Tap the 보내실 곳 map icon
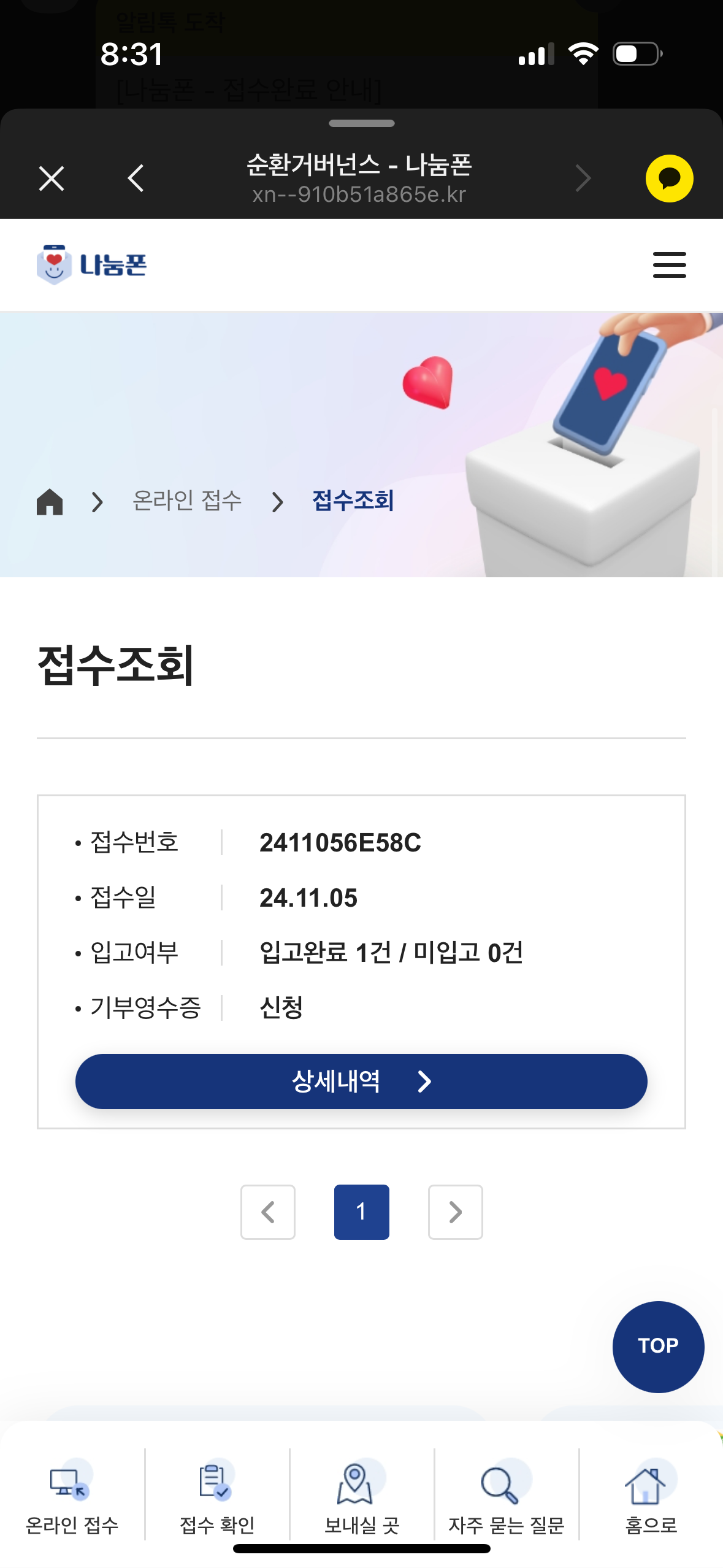Screen dimensions: 723x1568 click(355, 1483)
